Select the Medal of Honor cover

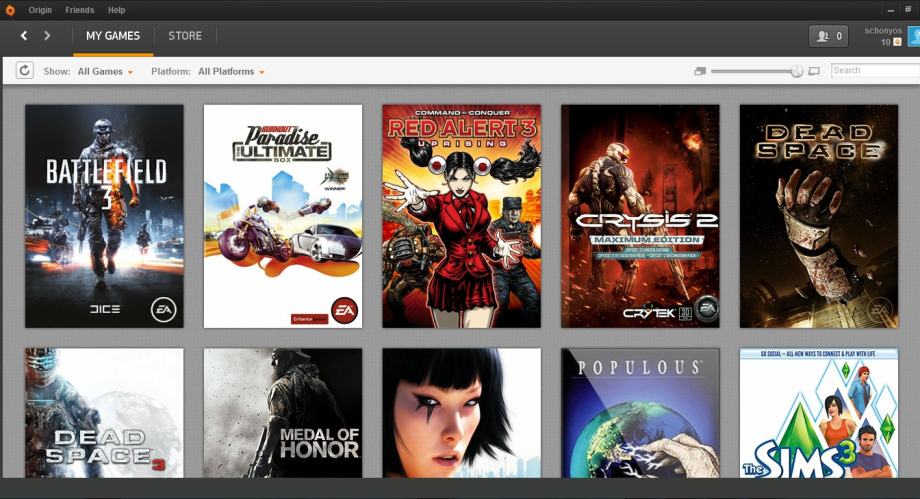[283, 413]
